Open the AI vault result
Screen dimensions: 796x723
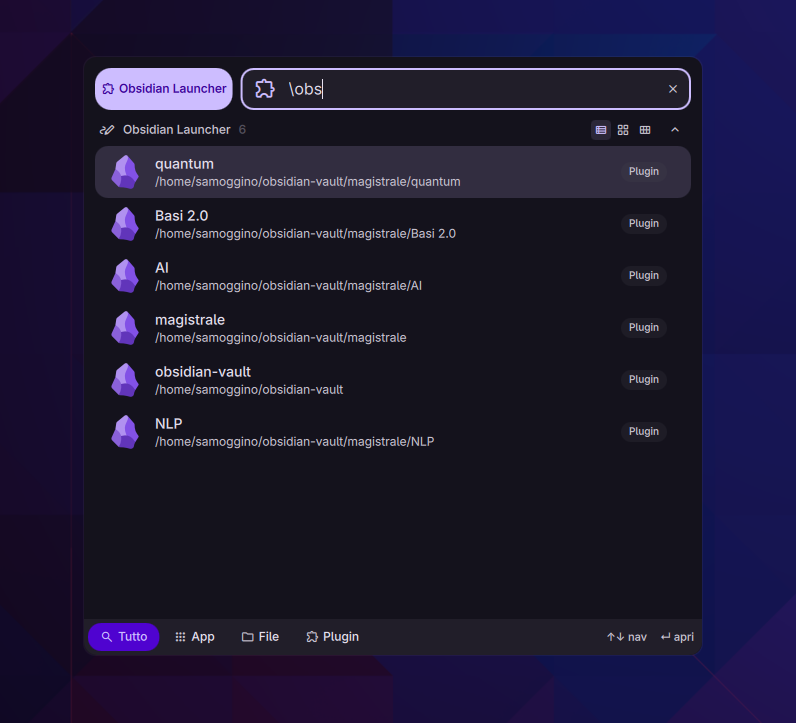(x=392, y=276)
